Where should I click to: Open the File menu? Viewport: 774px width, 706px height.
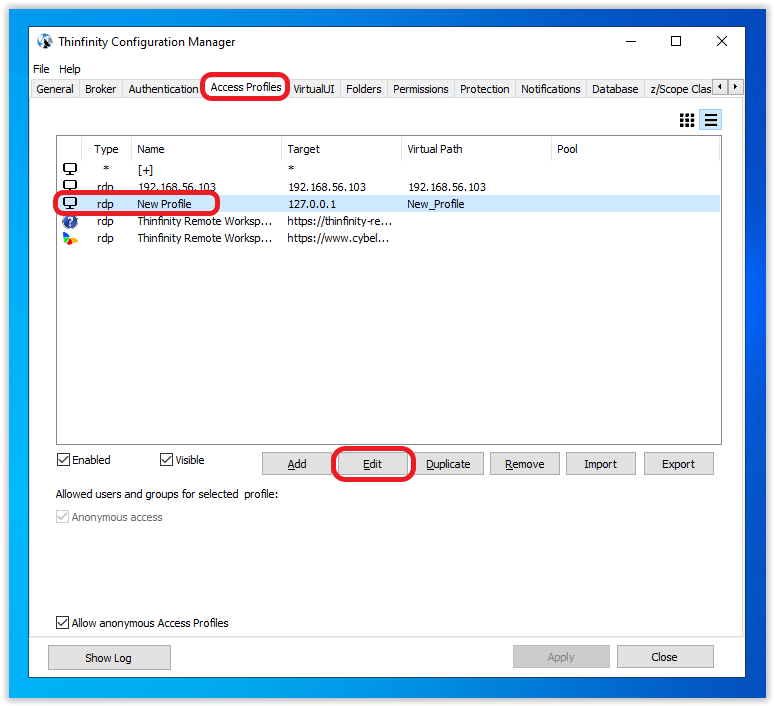[x=41, y=69]
